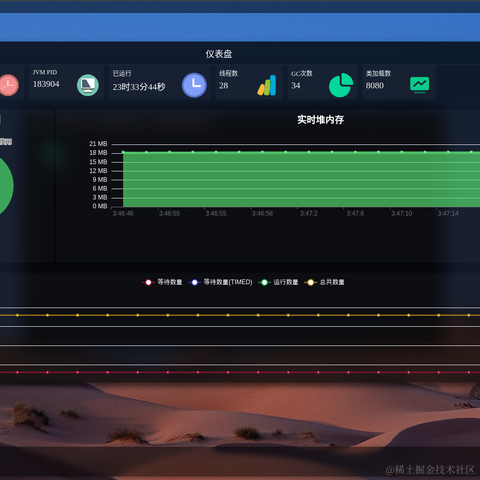480x480 pixels.
Task: Click the 12 MB y-axis label
Action: (98, 171)
